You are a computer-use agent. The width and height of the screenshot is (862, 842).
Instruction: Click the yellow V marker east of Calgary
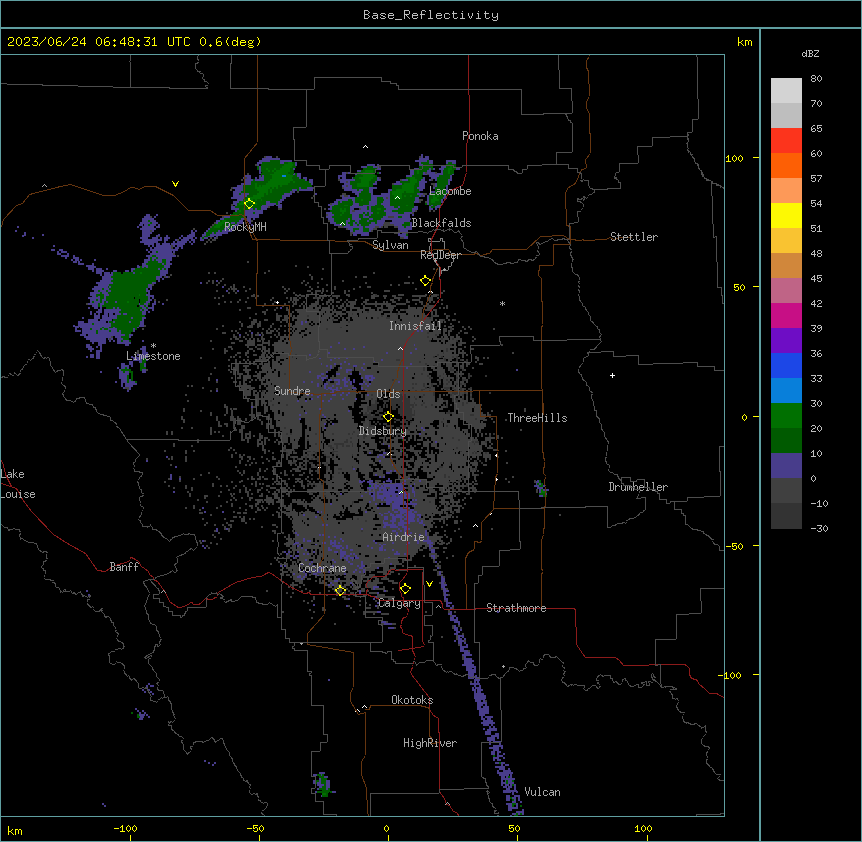[x=429, y=584]
